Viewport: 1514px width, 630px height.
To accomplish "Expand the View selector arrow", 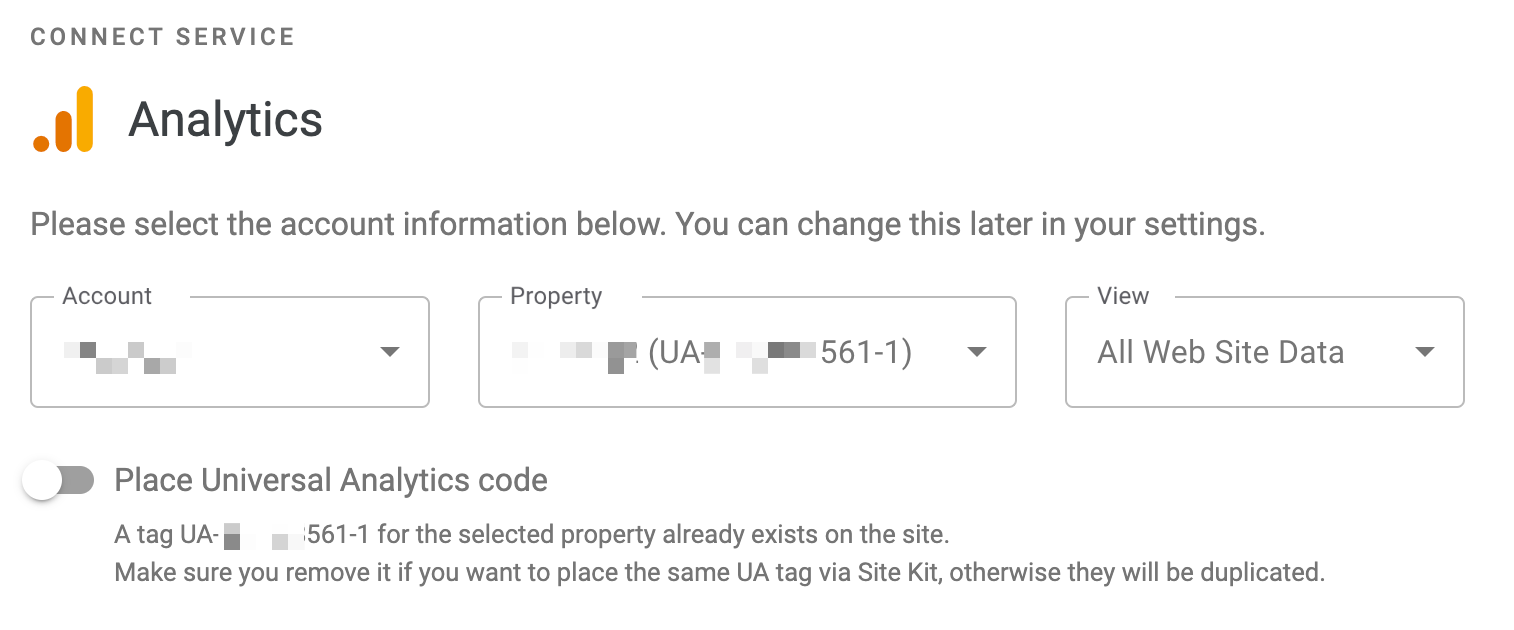I will [x=1427, y=352].
